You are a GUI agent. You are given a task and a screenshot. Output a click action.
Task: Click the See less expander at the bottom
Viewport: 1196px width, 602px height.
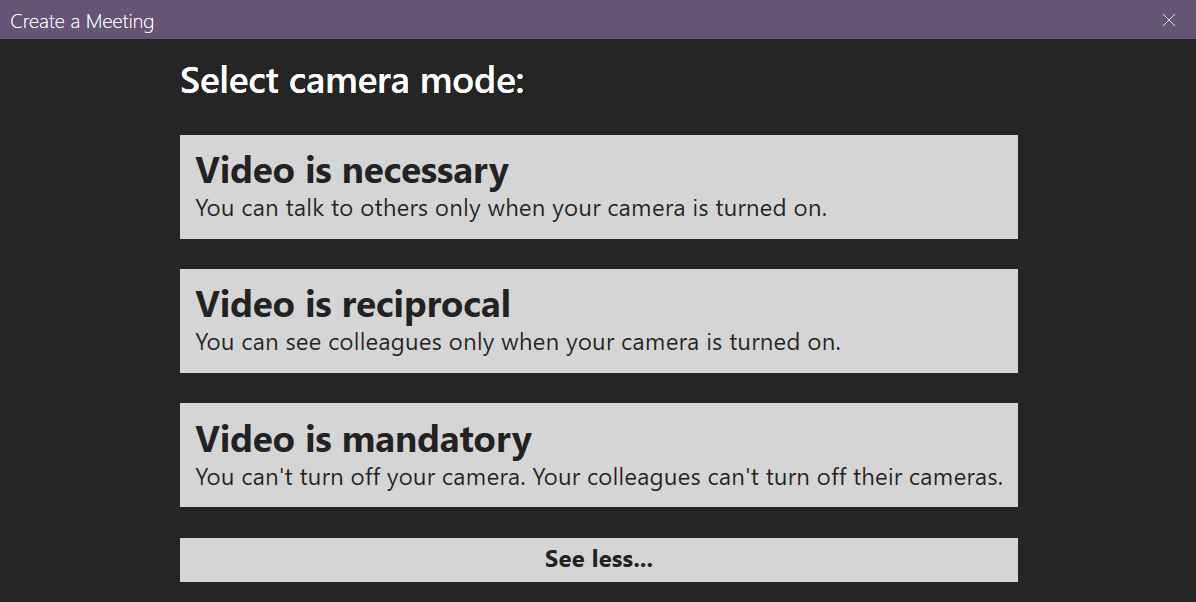click(598, 559)
